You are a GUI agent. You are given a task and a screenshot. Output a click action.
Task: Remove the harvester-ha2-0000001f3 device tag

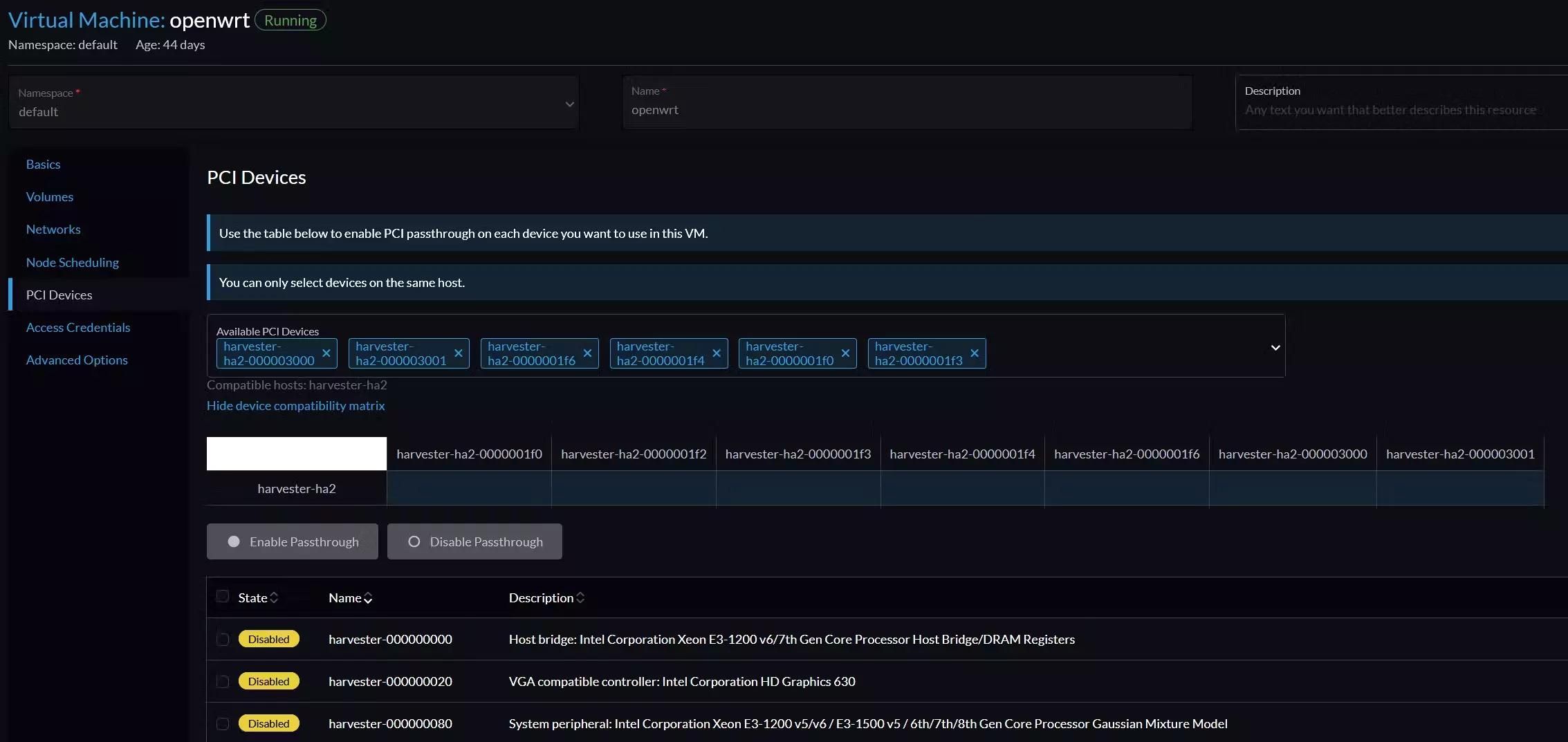975,353
